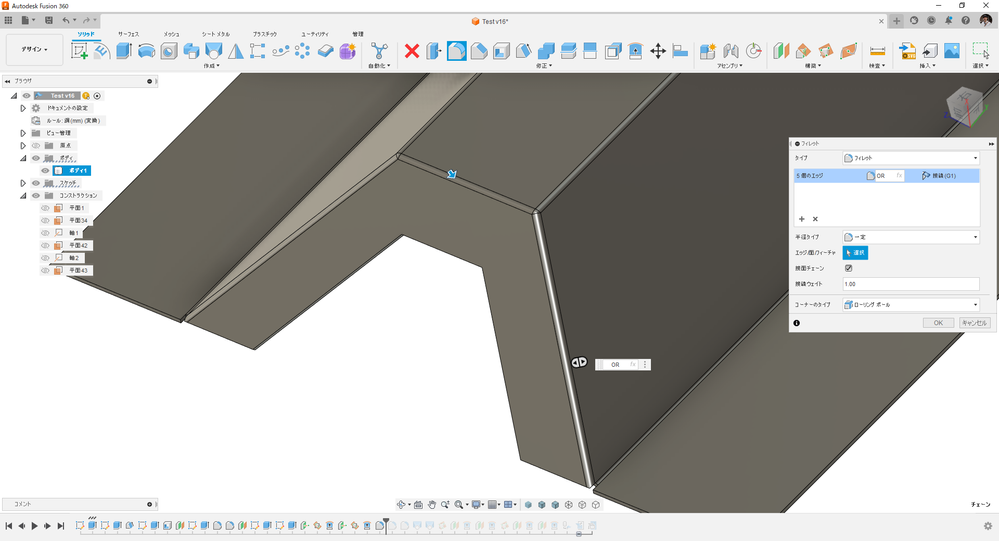The width and height of the screenshot is (999, 541).
Task: Click the Create Sketch icon
Action: 80,51
